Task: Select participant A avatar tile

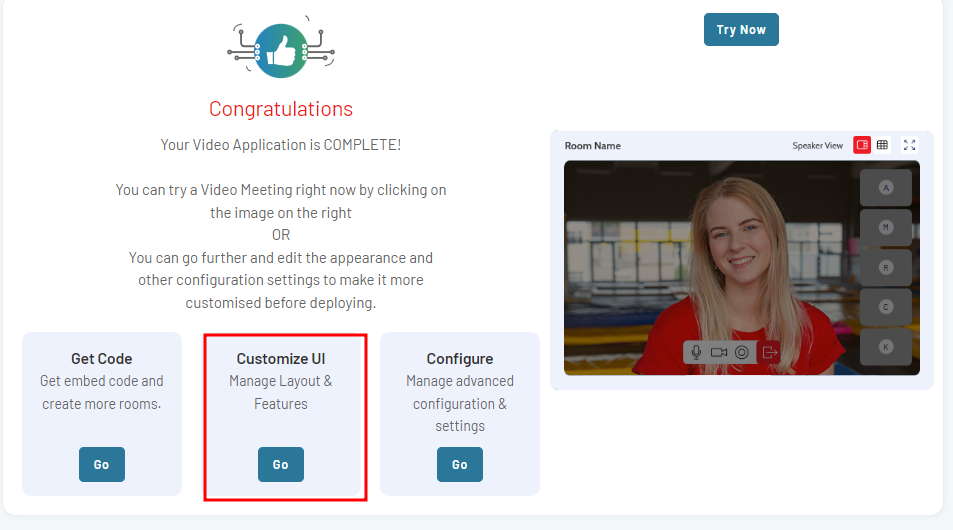Action: point(886,188)
